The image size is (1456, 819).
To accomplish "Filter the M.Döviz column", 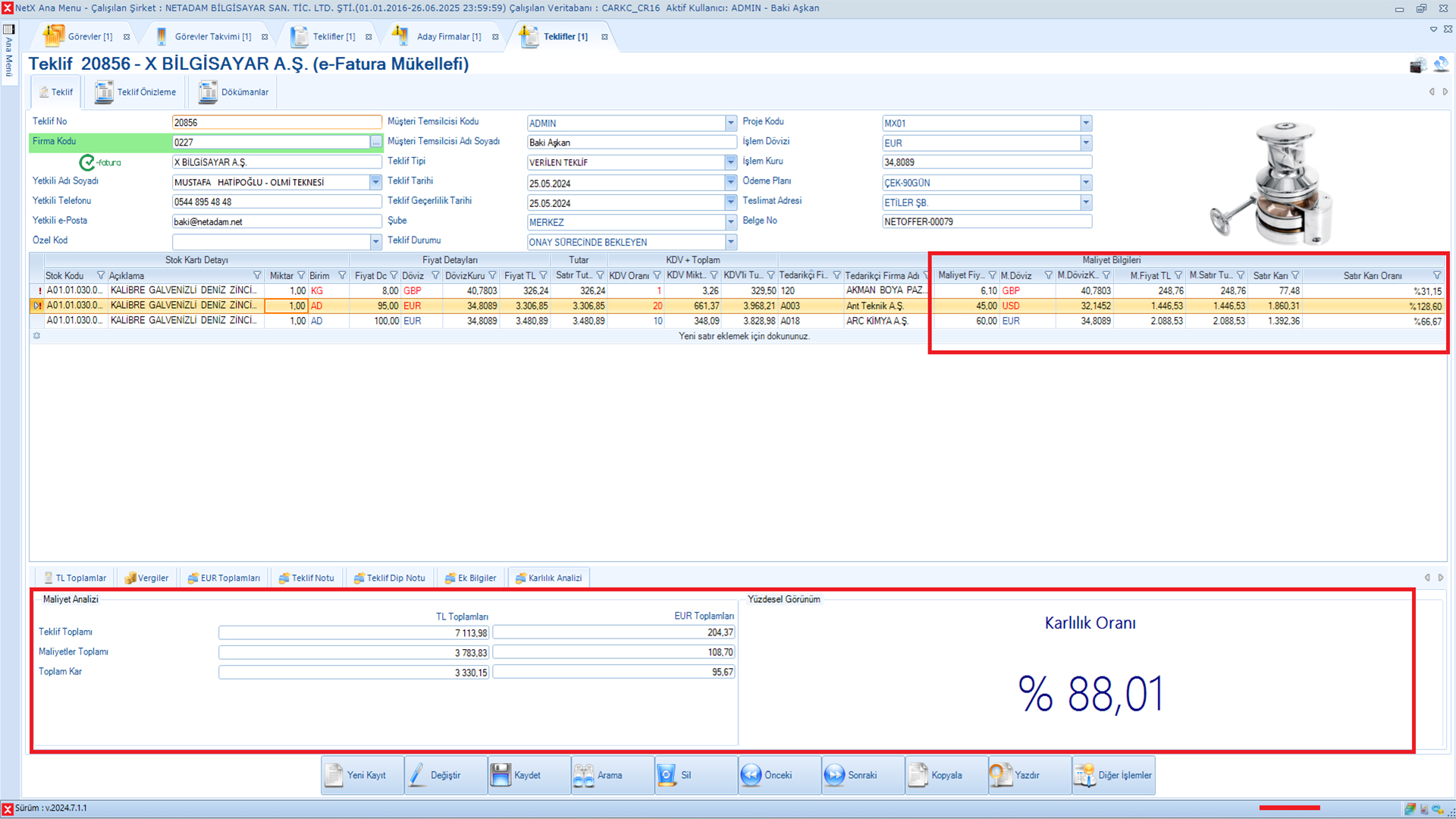I will pos(1049,275).
